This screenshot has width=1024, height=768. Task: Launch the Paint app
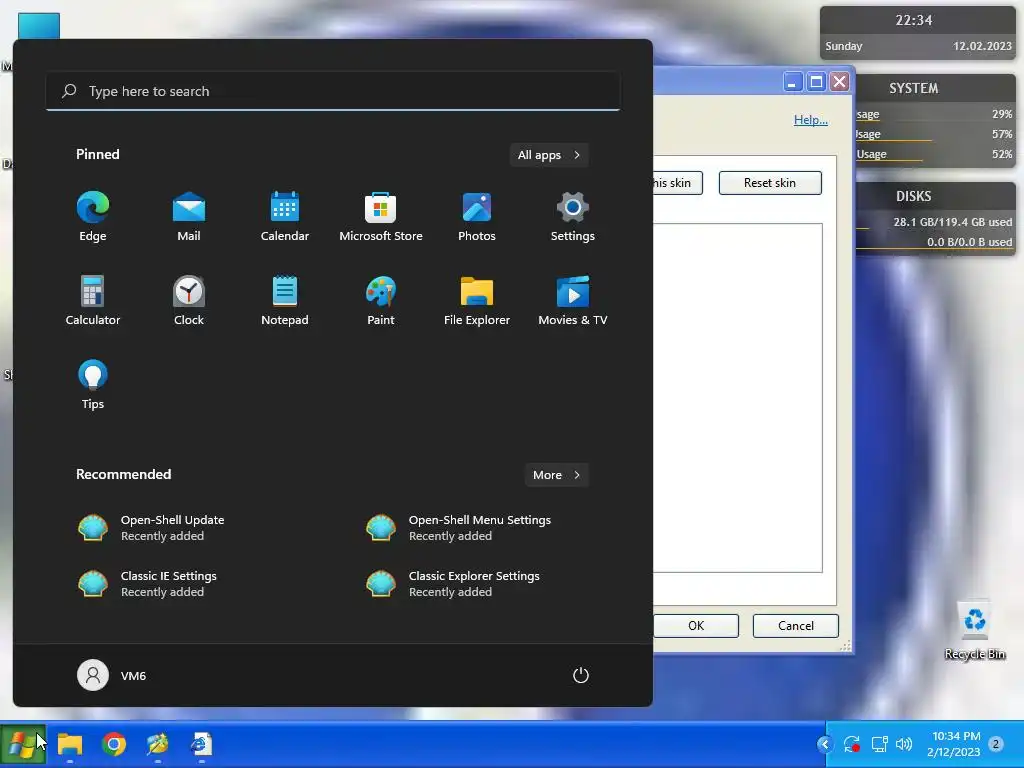[x=381, y=300]
